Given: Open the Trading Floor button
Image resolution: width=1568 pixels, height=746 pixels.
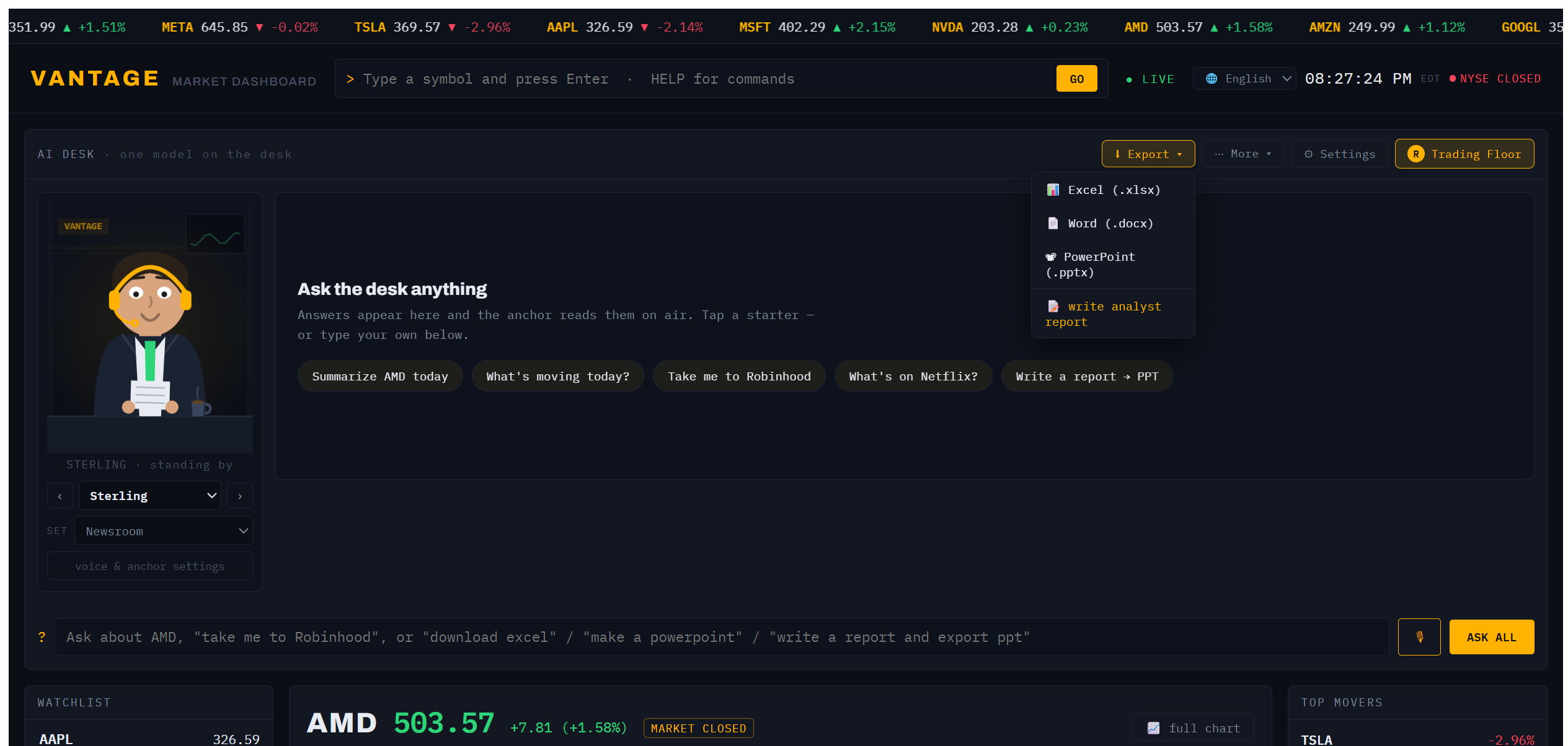Looking at the screenshot, I should 1464,154.
